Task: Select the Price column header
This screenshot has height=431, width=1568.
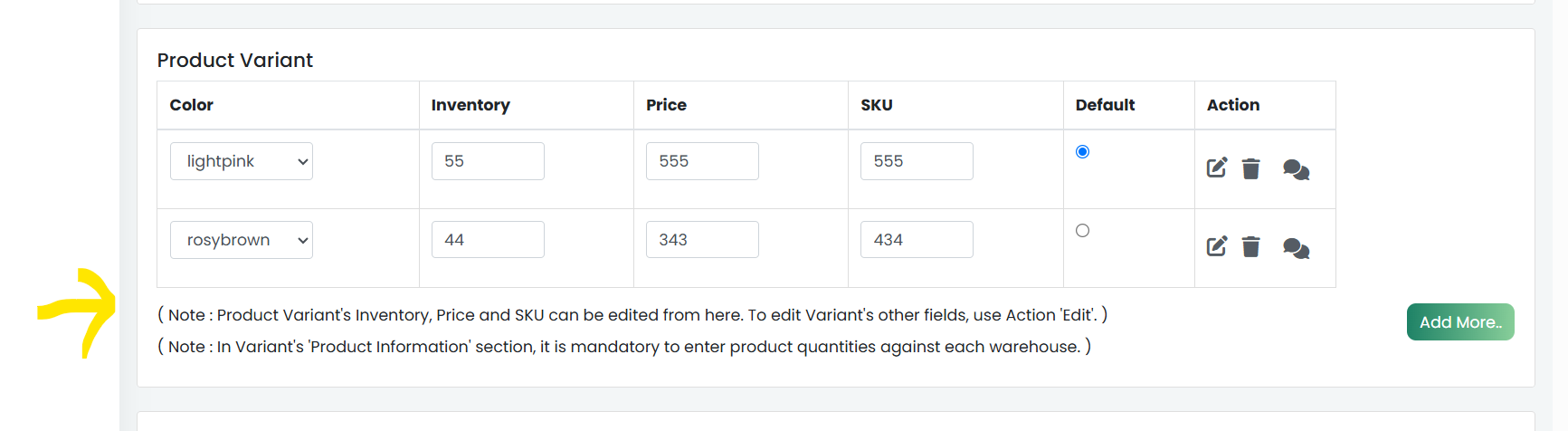Action: 666,105
